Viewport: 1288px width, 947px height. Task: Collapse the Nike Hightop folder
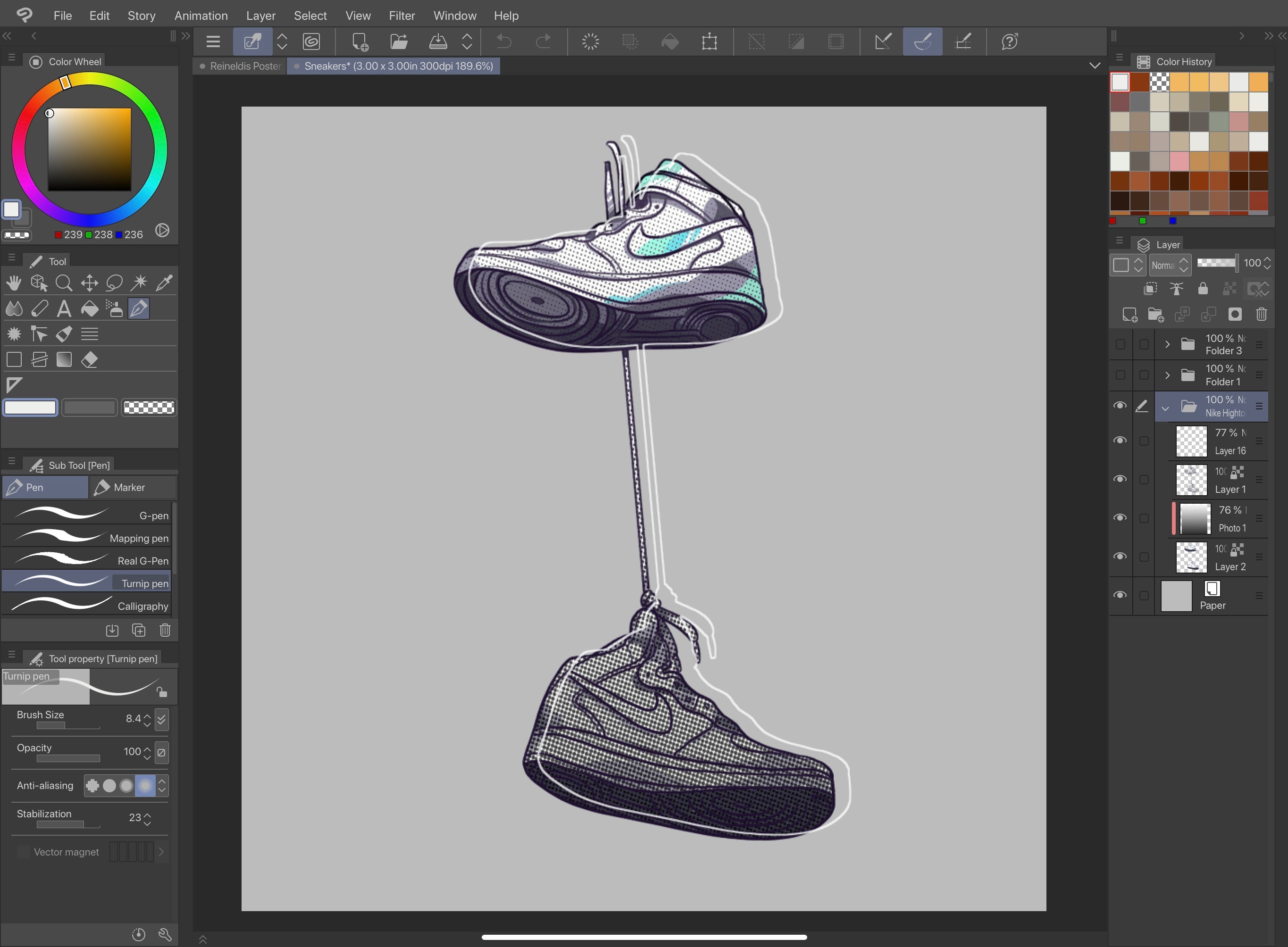pyautogui.click(x=1165, y=408)
